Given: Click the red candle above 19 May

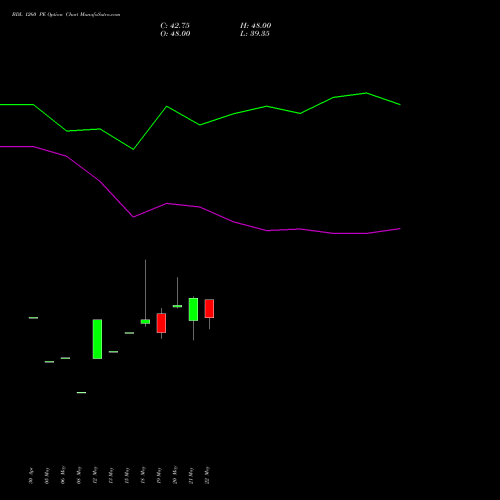Looking at the screenshot, I should 161,323.
